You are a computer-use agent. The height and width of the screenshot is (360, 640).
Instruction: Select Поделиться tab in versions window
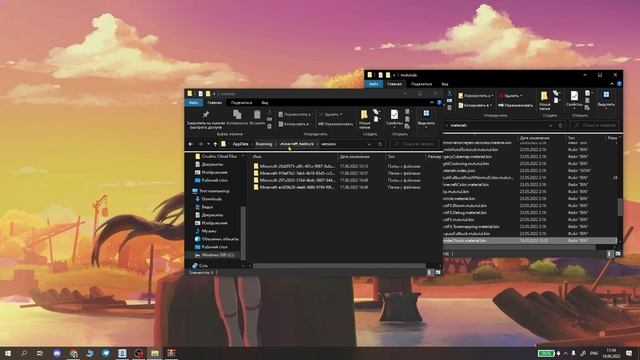241,102
